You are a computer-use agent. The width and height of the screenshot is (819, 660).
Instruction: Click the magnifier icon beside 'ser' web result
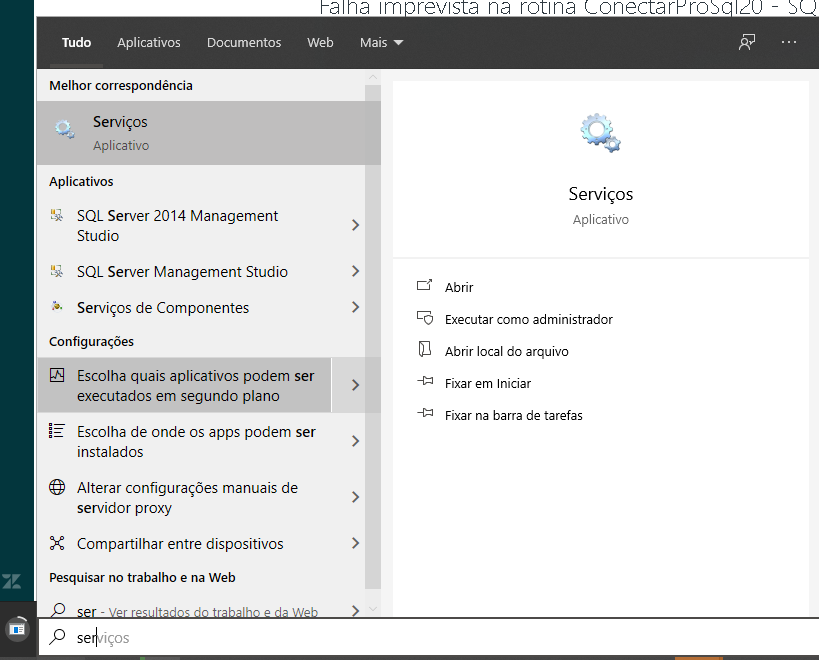(x=58, y=610)
